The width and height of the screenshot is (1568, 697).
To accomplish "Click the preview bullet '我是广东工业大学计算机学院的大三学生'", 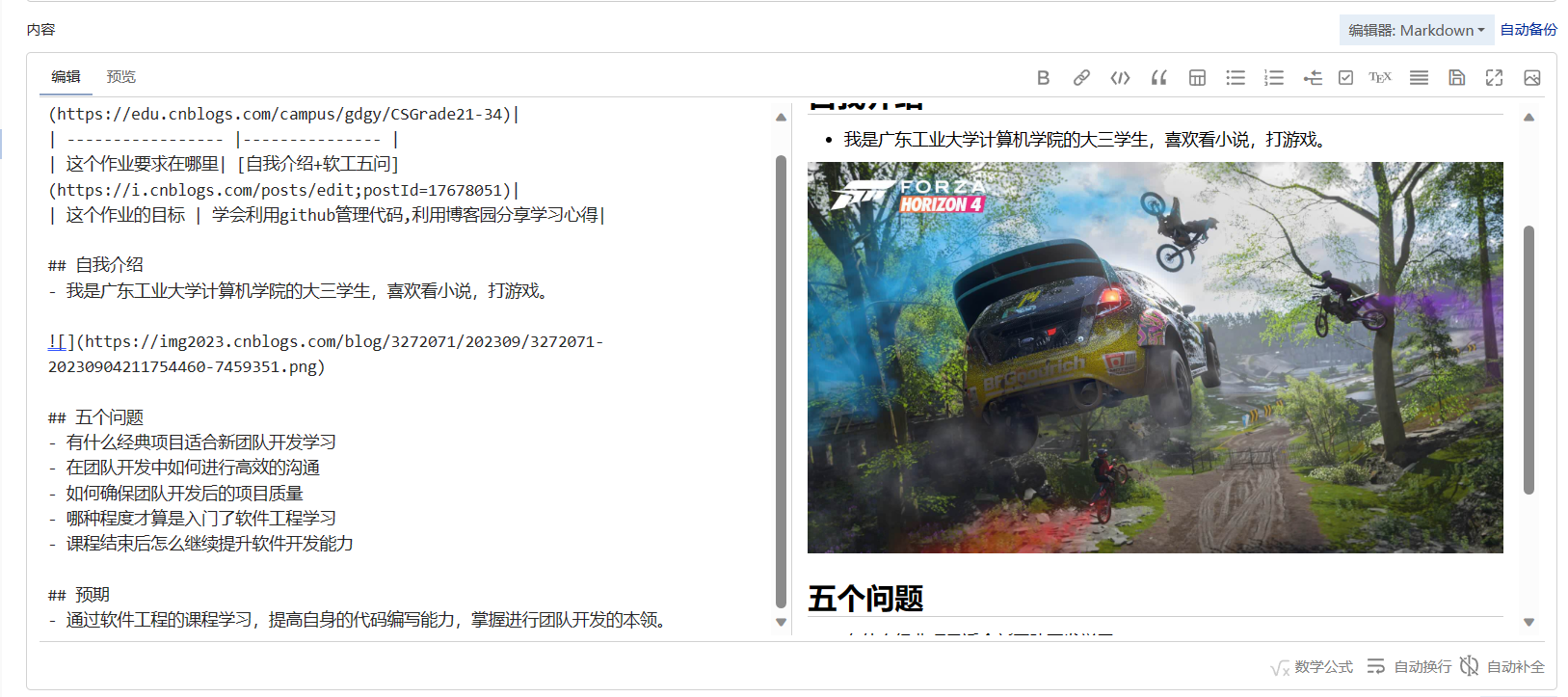I will 1088,140.
